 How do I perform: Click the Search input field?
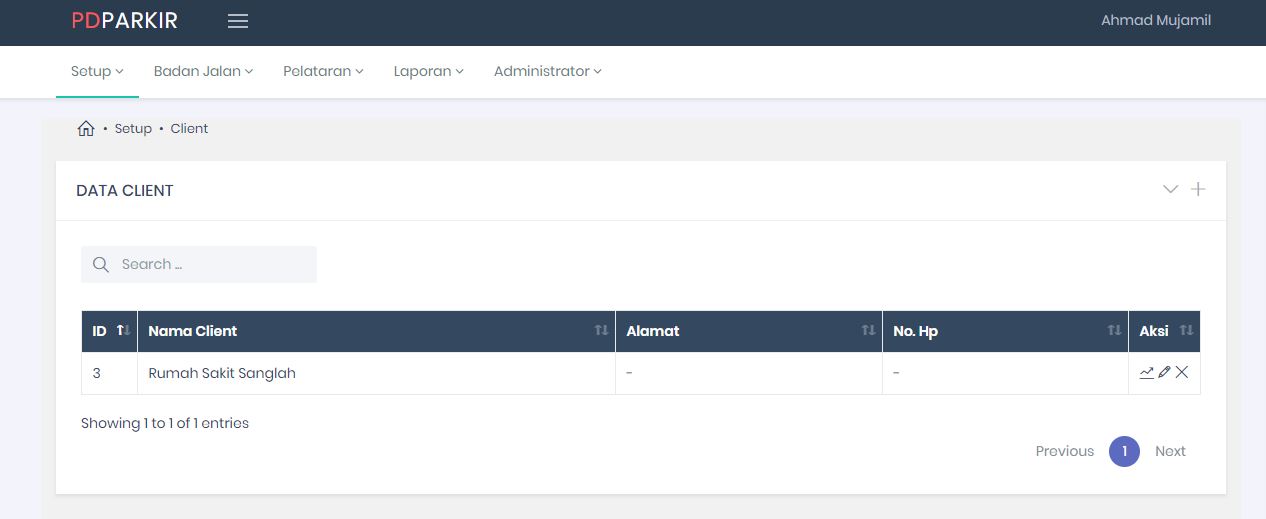click(x=210, y=265)
